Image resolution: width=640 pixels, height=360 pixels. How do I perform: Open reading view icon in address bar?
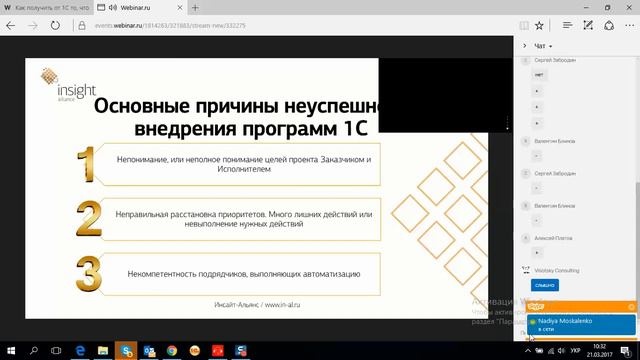pyautogui.click(x=524, y=25)
